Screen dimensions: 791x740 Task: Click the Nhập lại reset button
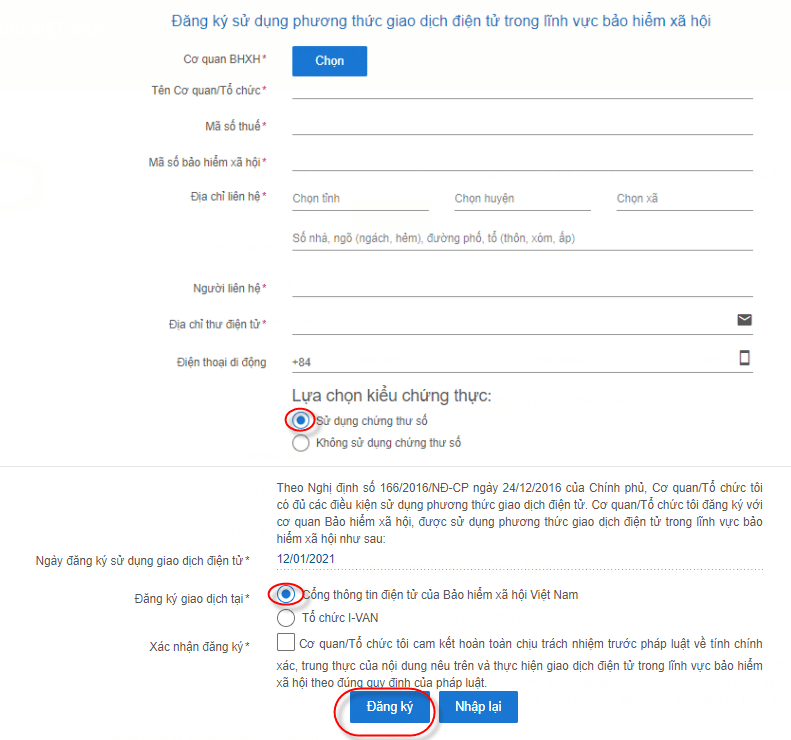tap(478, 707)
